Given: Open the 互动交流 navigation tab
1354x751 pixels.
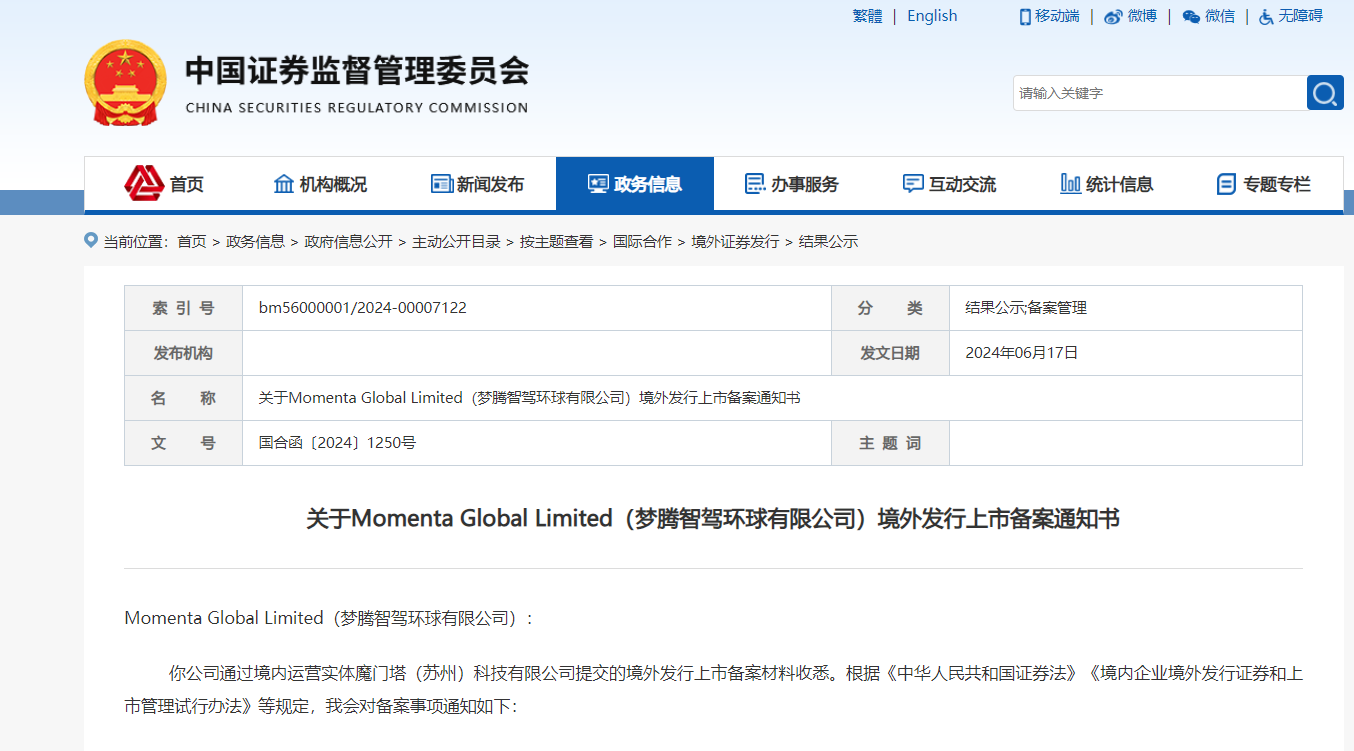Looking at the screenshot, I should (949, 184).
